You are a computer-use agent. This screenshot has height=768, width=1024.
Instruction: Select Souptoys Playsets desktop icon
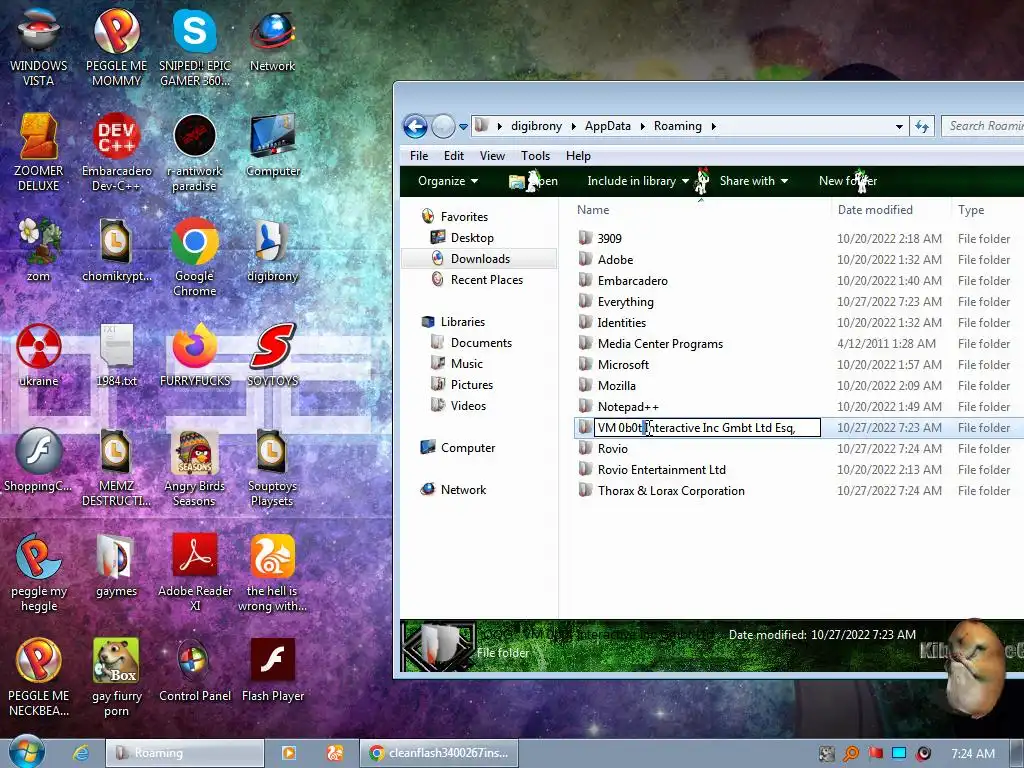click(x=272, y=466)
